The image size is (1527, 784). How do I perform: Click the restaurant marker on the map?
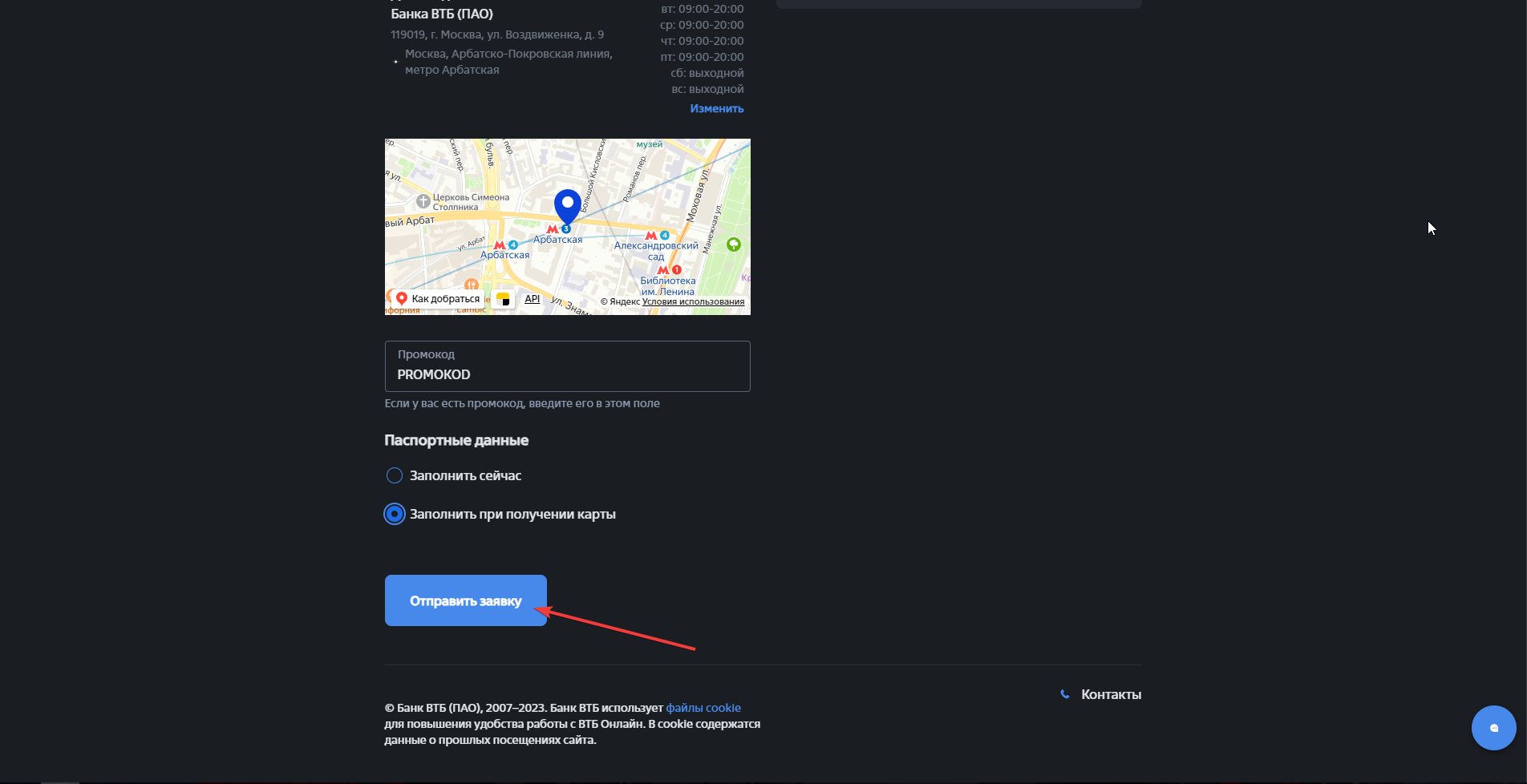pyautogui.click(x=472, y=284)
